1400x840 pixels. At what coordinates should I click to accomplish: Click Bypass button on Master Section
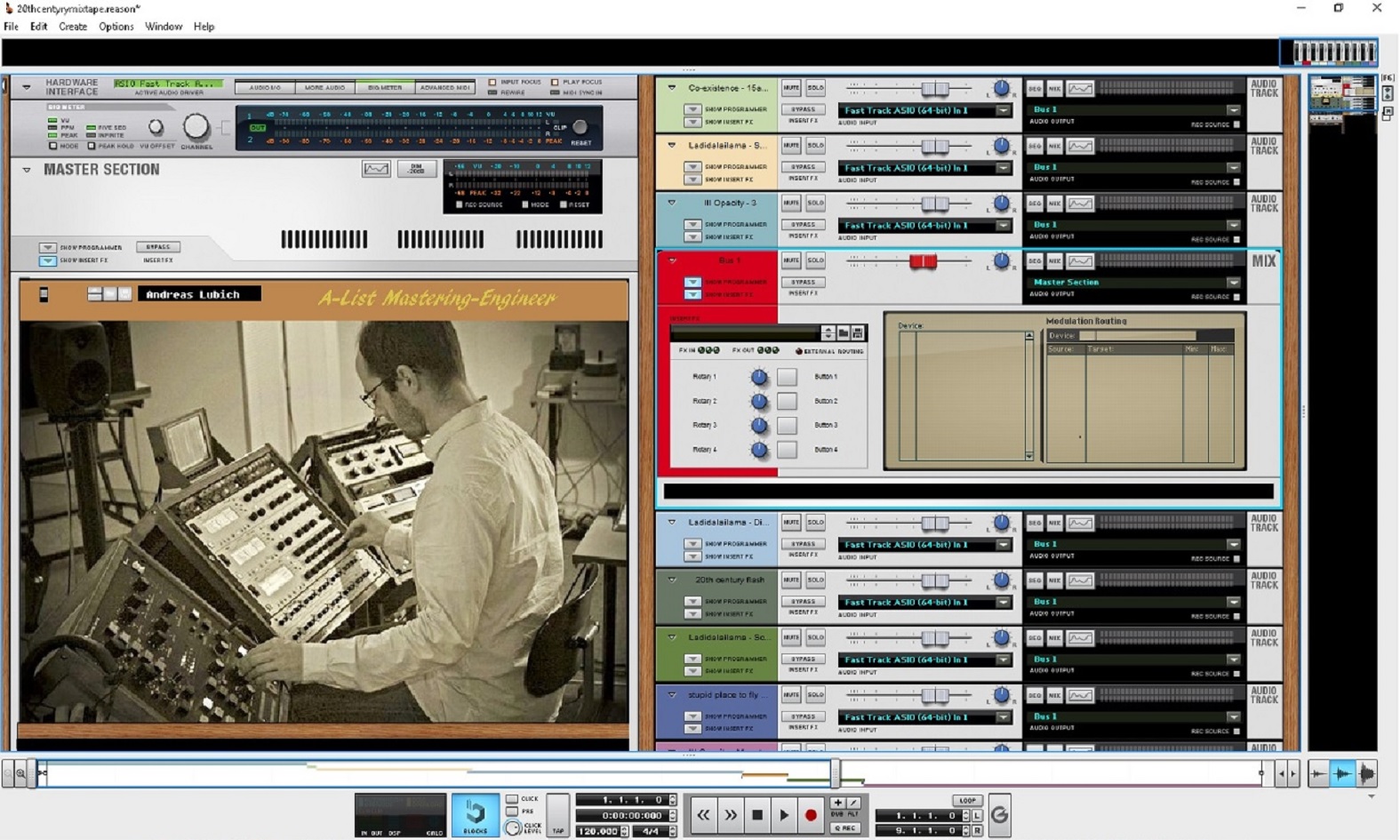click(x=158, y=247)
